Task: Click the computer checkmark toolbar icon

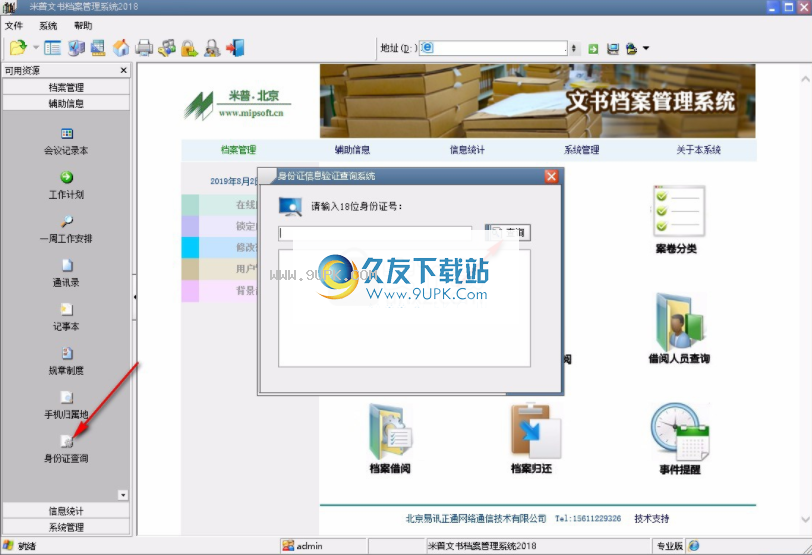Action: tap(76, 48)
